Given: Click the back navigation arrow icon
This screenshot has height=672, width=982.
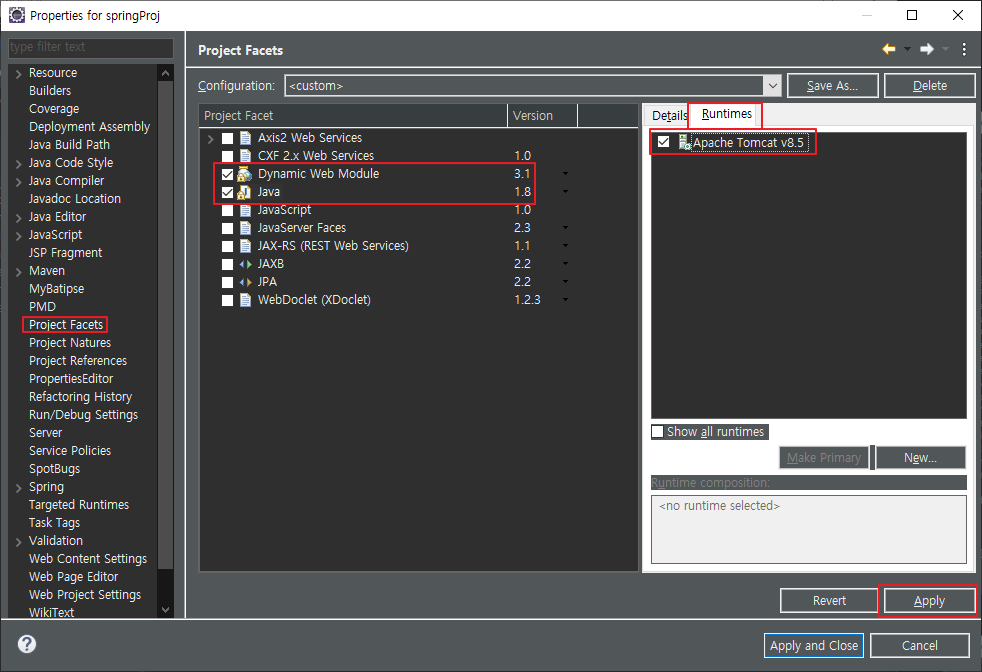Looking at the screenshot, I should pos(888,49).
